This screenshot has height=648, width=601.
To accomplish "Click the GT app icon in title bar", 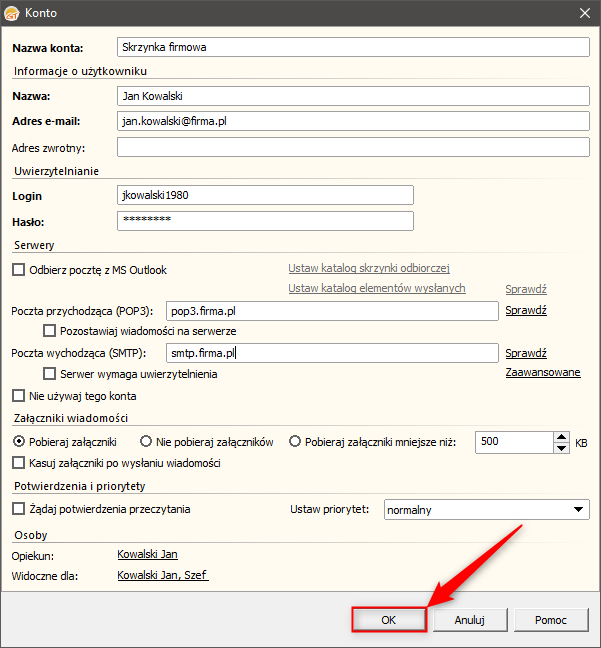I will (x=12, y=13).
